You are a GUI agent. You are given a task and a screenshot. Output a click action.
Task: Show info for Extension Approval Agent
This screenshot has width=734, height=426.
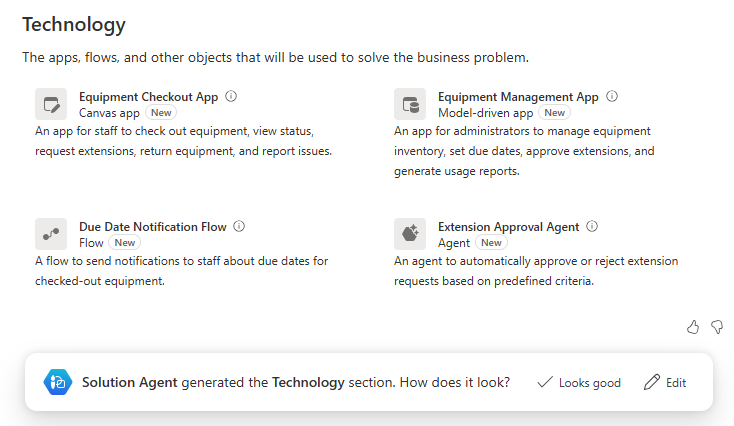[592, 227]
